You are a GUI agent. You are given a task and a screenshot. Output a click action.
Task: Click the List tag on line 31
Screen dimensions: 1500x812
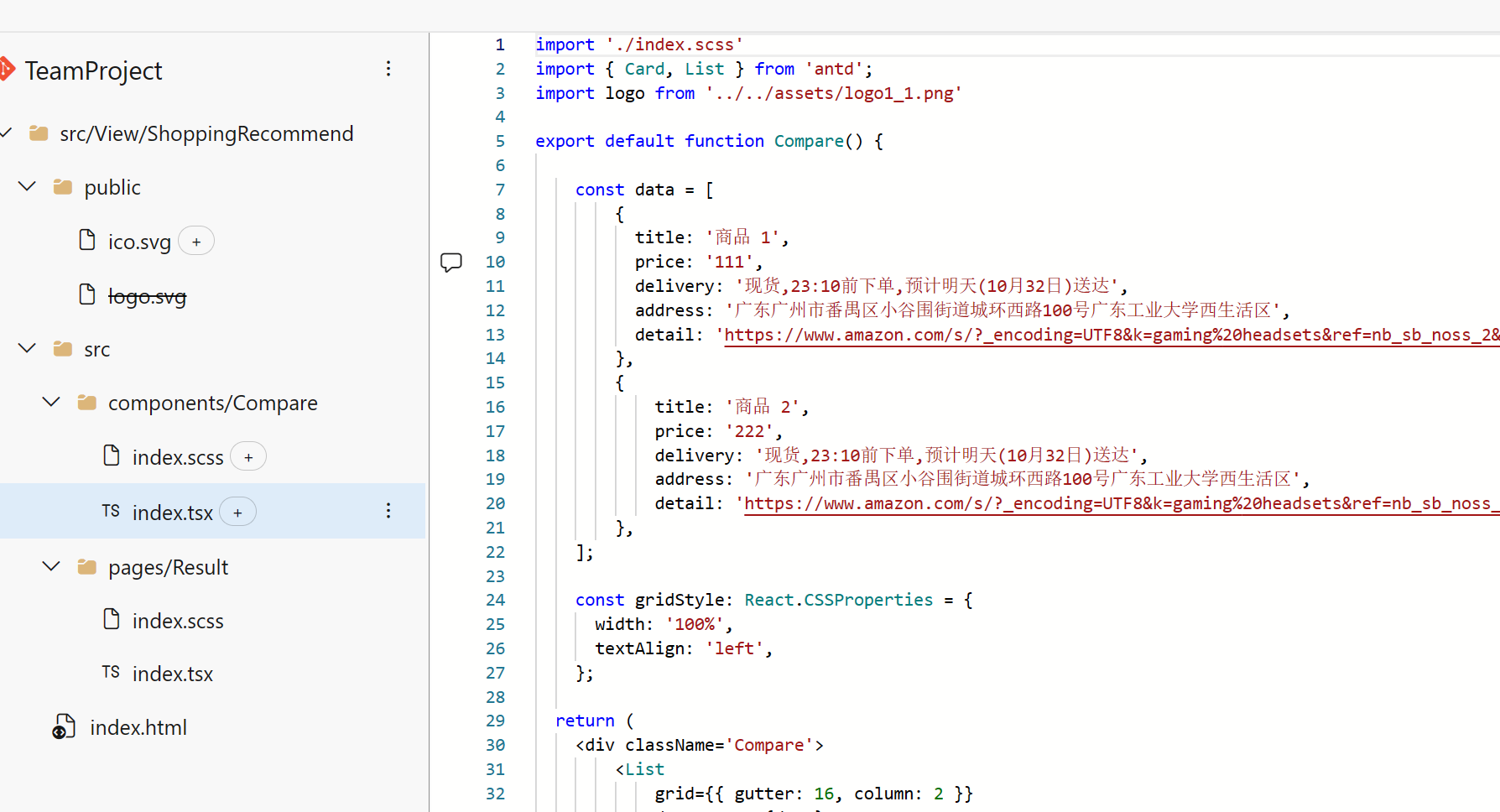coord(644,769)
